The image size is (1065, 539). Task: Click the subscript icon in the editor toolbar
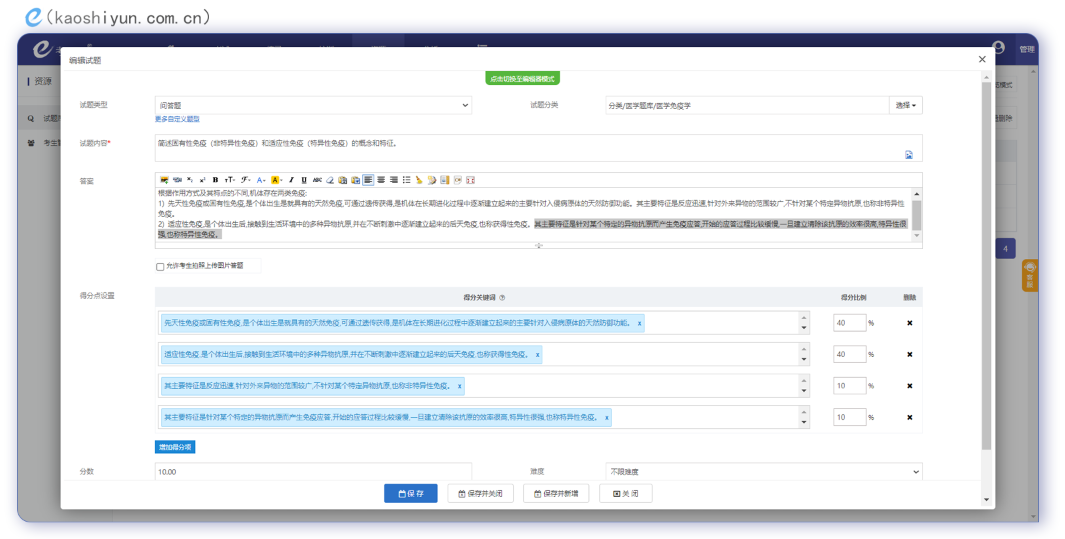pyautogui.click(x=190, y=180)
